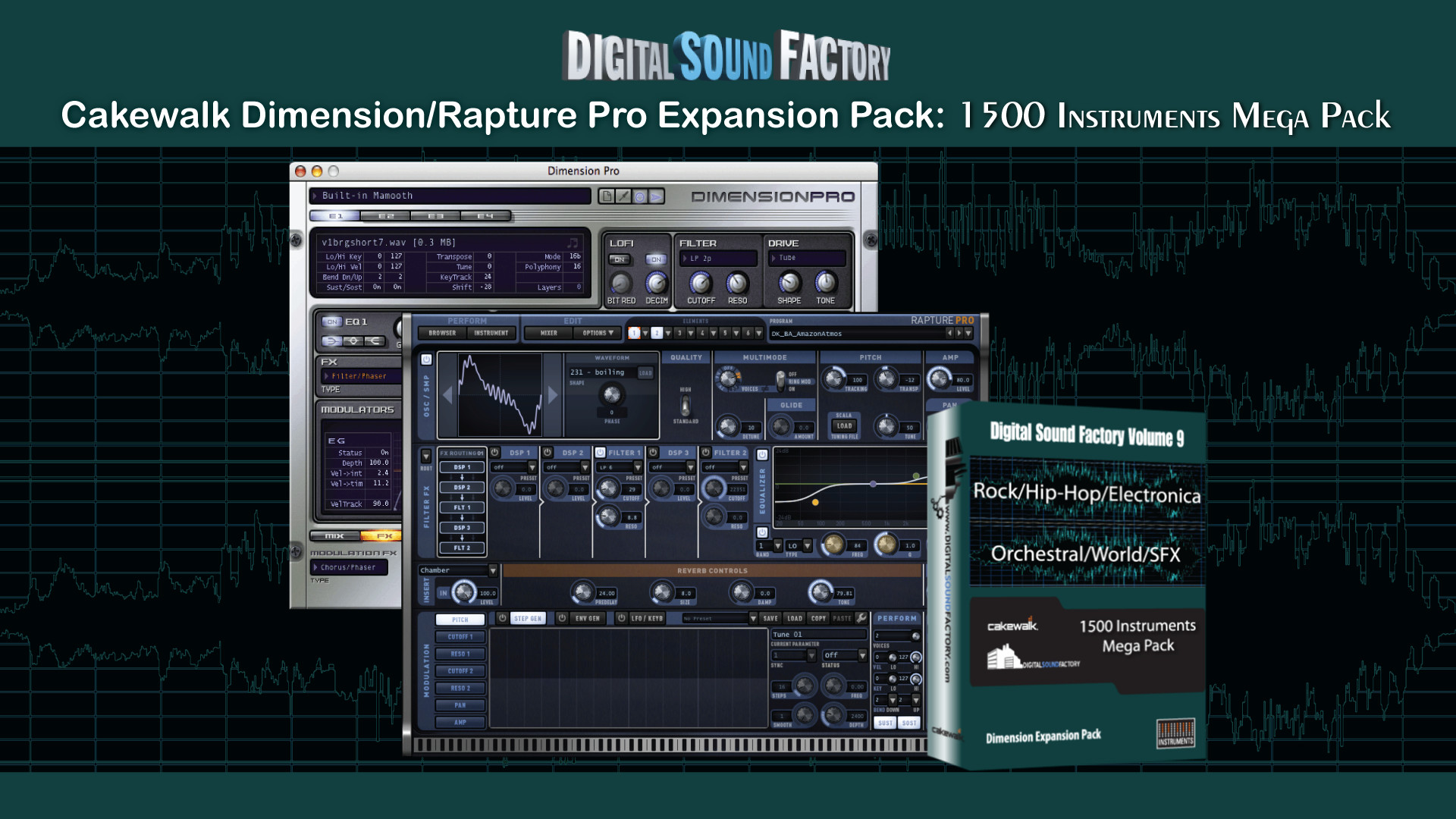Image resolution: width=1456 pixels, height=819 pixels.
Task: Flip the Ring Mod switch
Action: (780, 379)
